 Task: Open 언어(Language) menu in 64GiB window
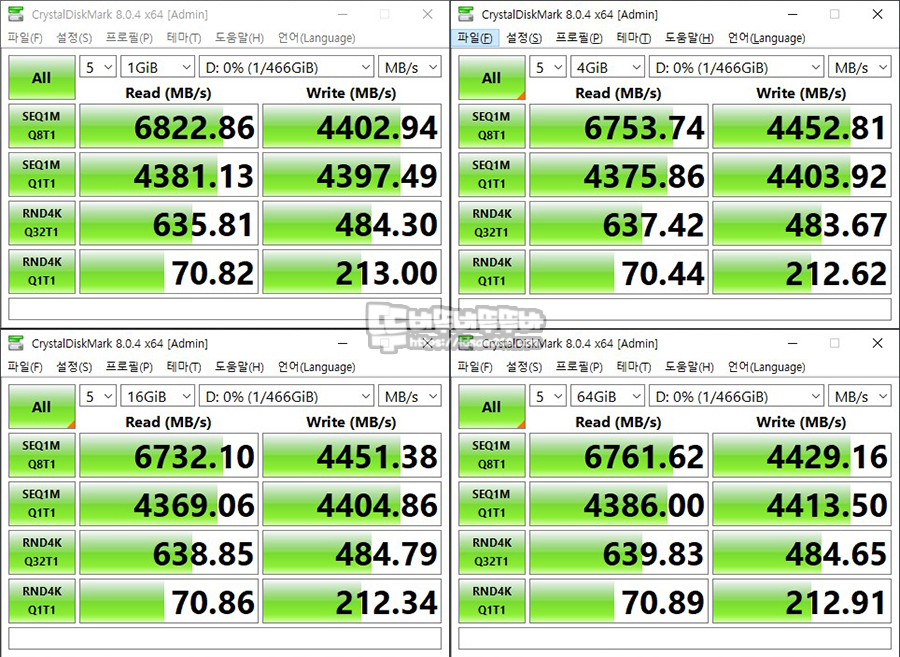766,367
